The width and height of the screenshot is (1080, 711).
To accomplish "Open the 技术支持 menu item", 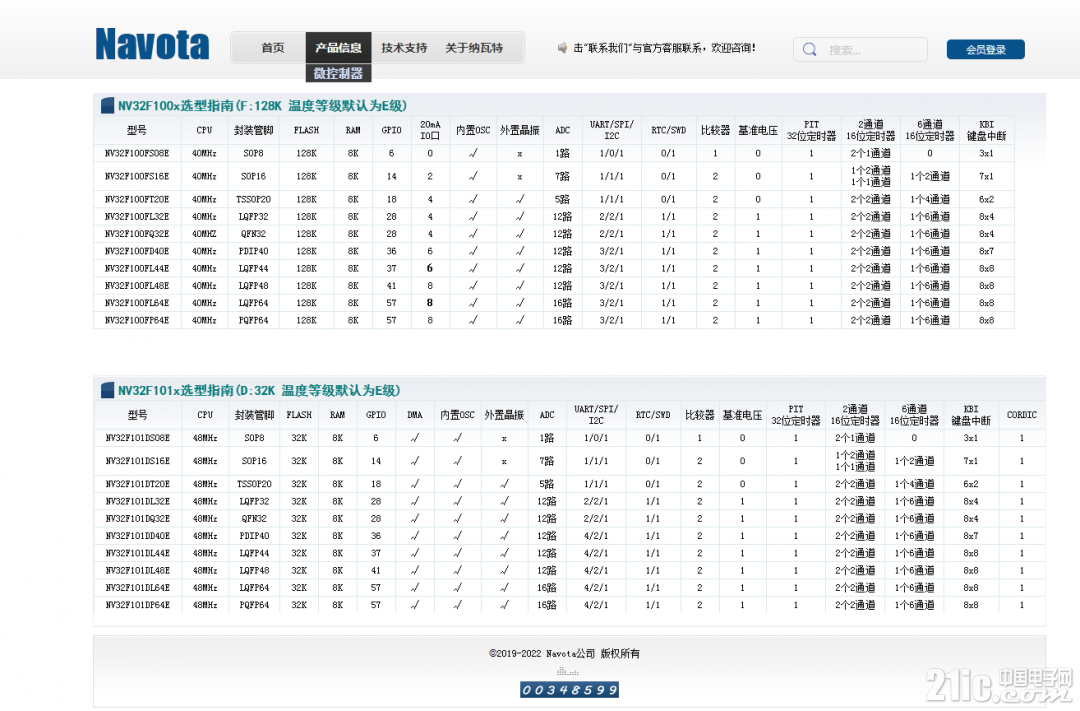I will pyautogui.click(x=404, y=48).
